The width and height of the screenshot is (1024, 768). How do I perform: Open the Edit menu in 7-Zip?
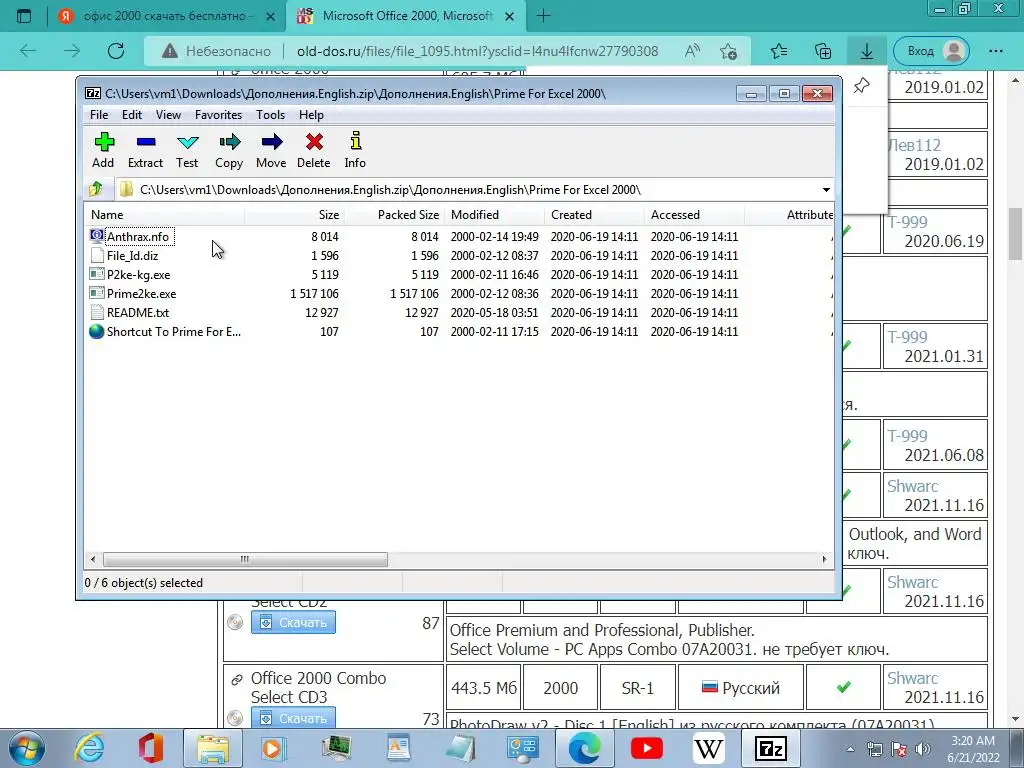(x=132, y=115)
